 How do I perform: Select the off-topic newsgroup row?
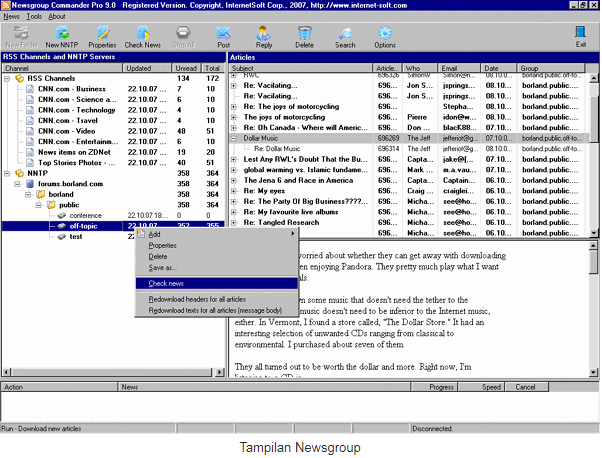click(x=113, y=226)
